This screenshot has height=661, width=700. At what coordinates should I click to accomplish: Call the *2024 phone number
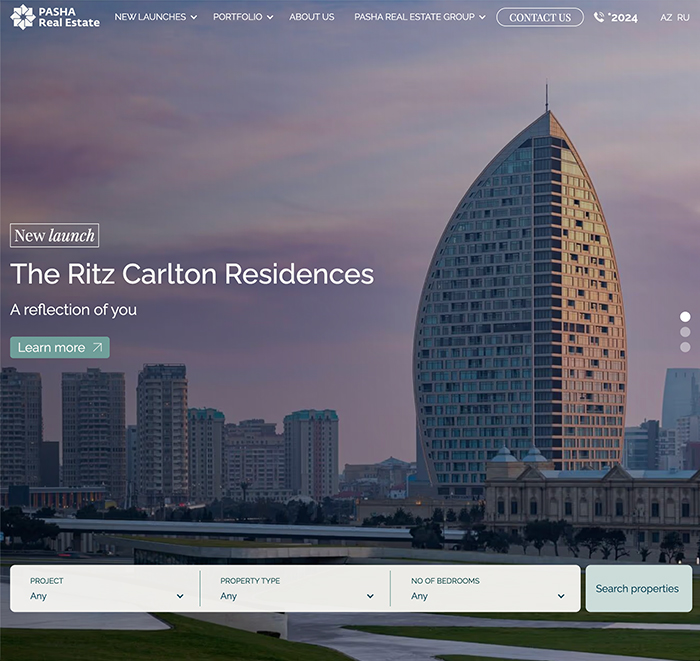[623, 18]
